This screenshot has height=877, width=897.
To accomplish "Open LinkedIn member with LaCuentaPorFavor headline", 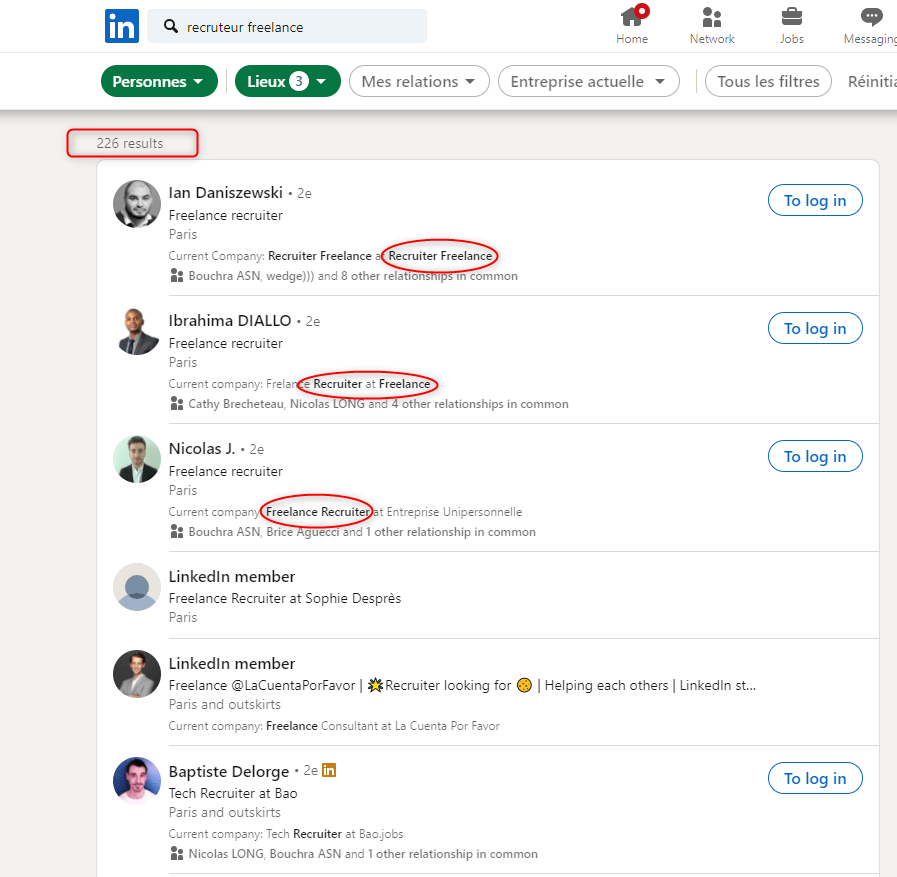I will click(232, 664).
